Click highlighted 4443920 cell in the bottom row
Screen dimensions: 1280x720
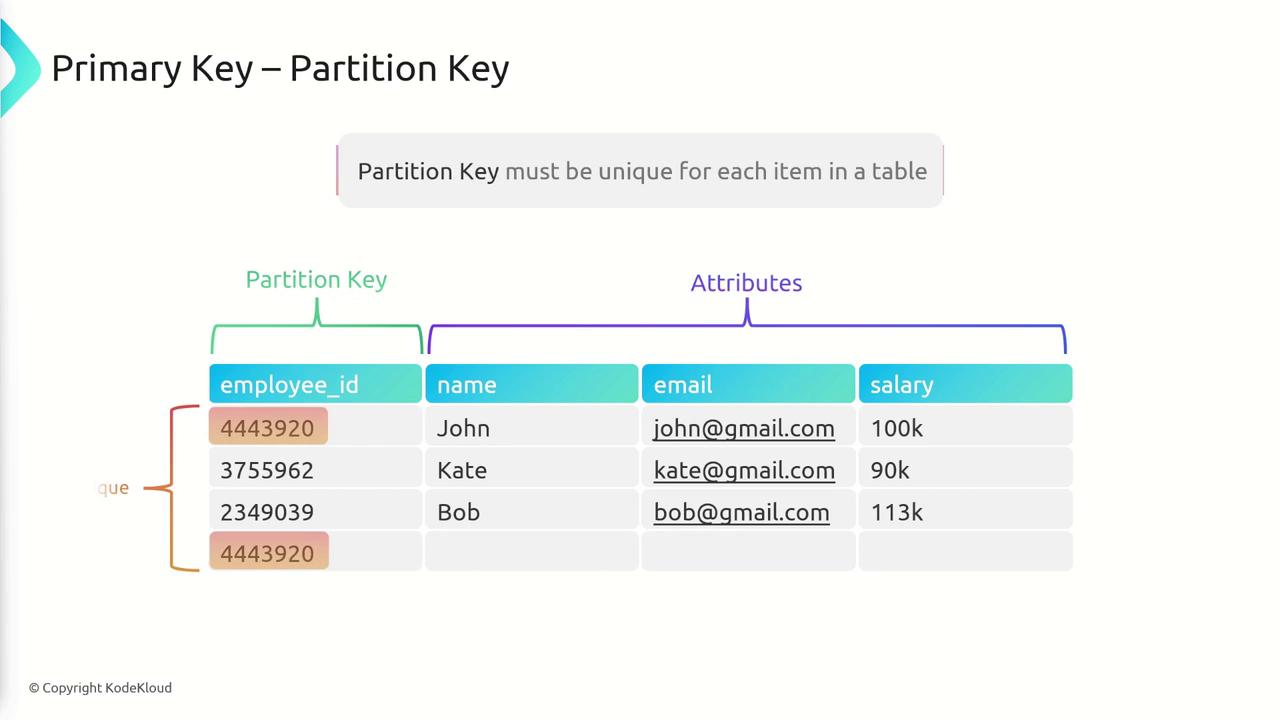pos(268,553)
